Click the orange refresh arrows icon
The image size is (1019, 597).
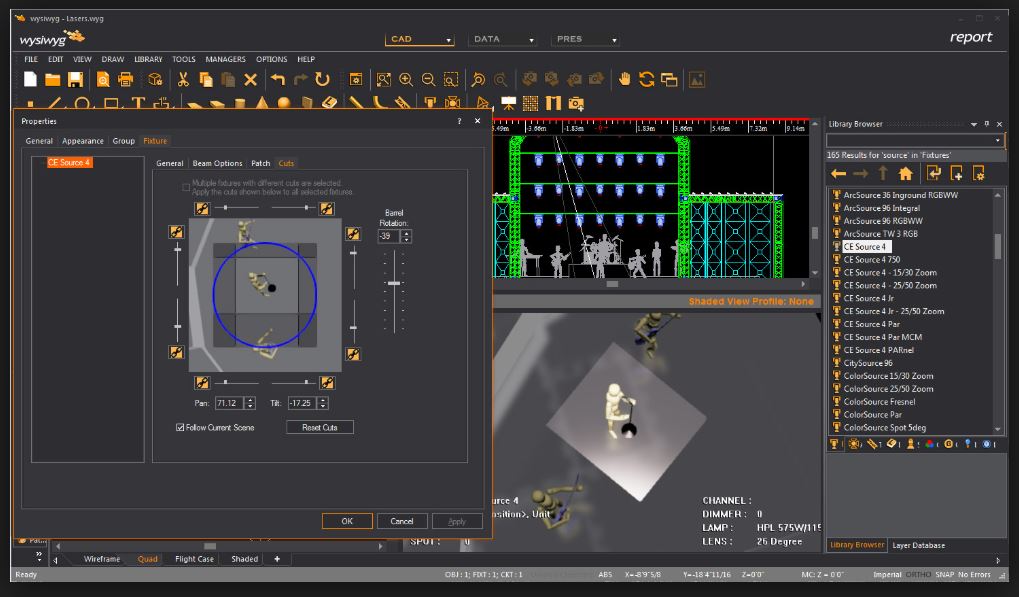(x=647, y=79)
